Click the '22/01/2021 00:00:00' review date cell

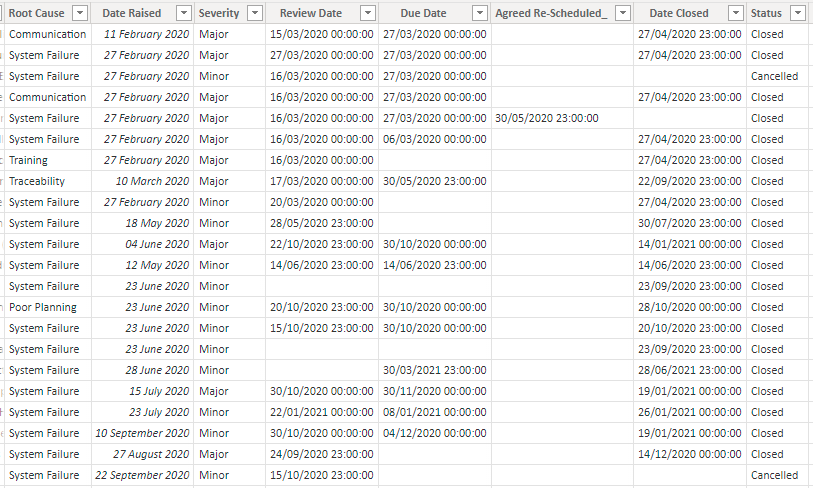322,412
